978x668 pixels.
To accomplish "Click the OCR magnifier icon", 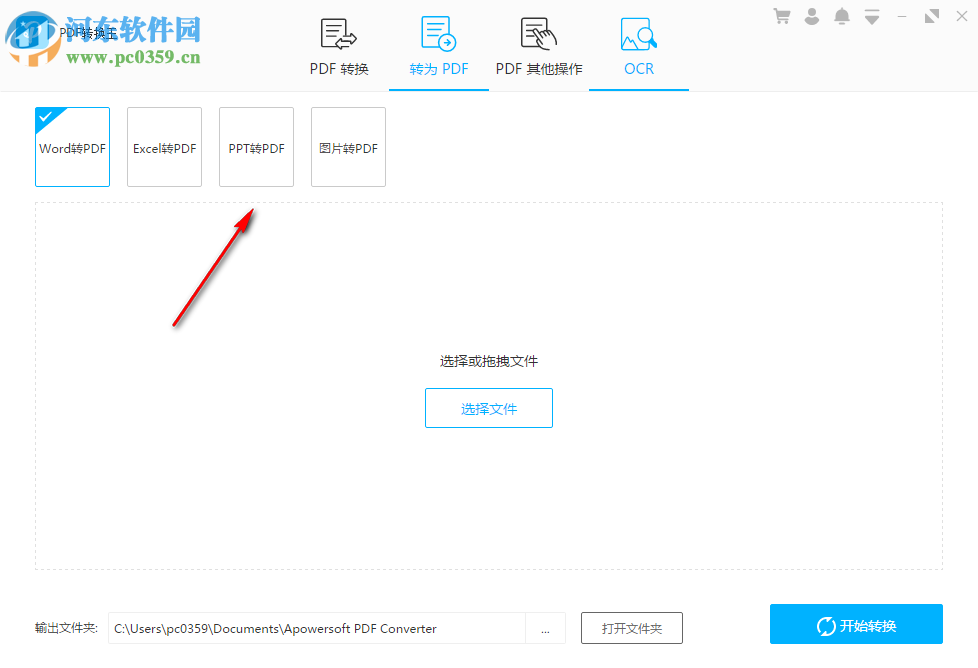I will coord(638,32).
